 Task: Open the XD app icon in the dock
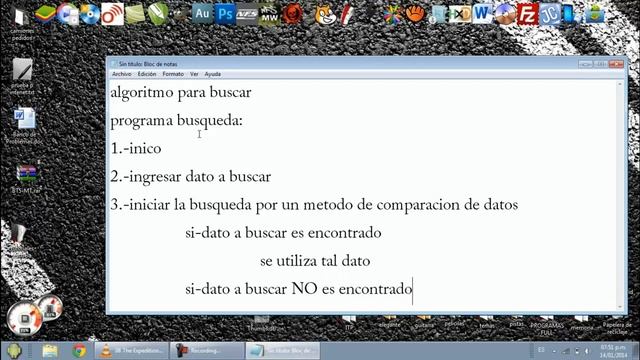tap(460, 15)
